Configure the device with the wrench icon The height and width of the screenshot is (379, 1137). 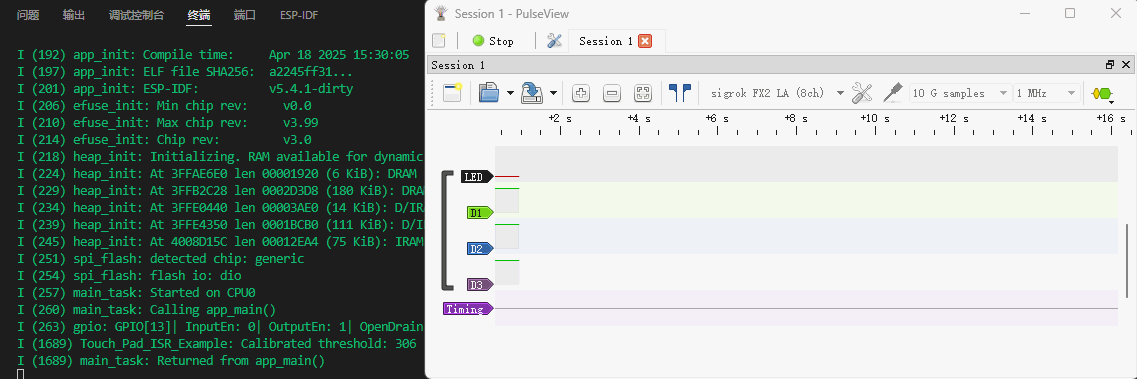coord(861,93)
